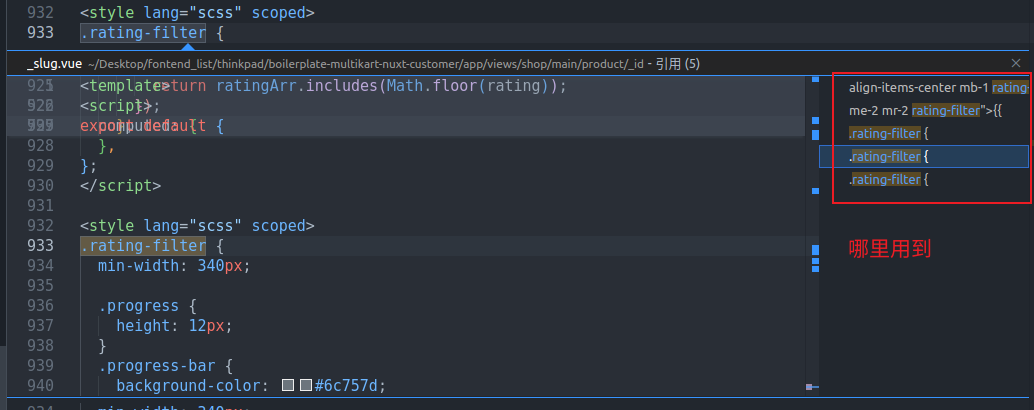Click the closing </script> tag
1034x410 pixels.
[120, 186]
